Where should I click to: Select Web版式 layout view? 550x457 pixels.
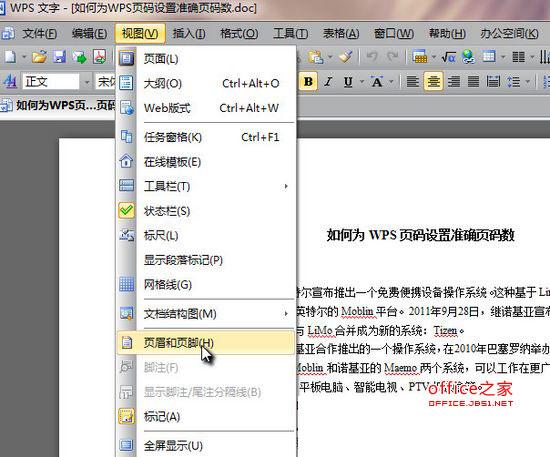coord(207,108)
